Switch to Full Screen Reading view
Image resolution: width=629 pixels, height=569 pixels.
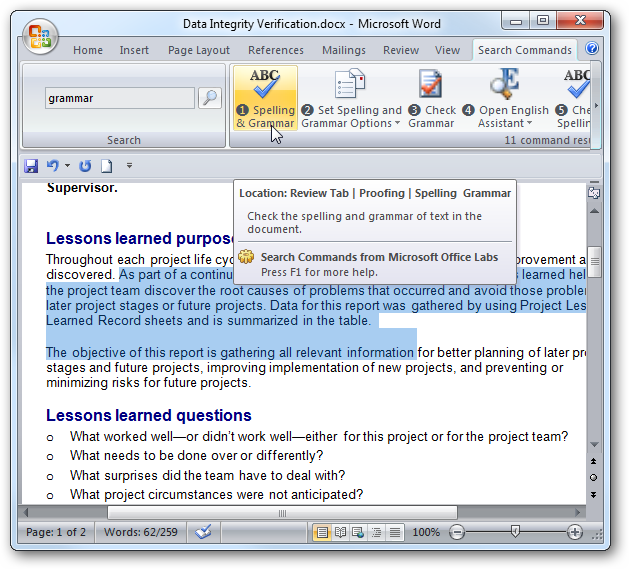(340, 532)
